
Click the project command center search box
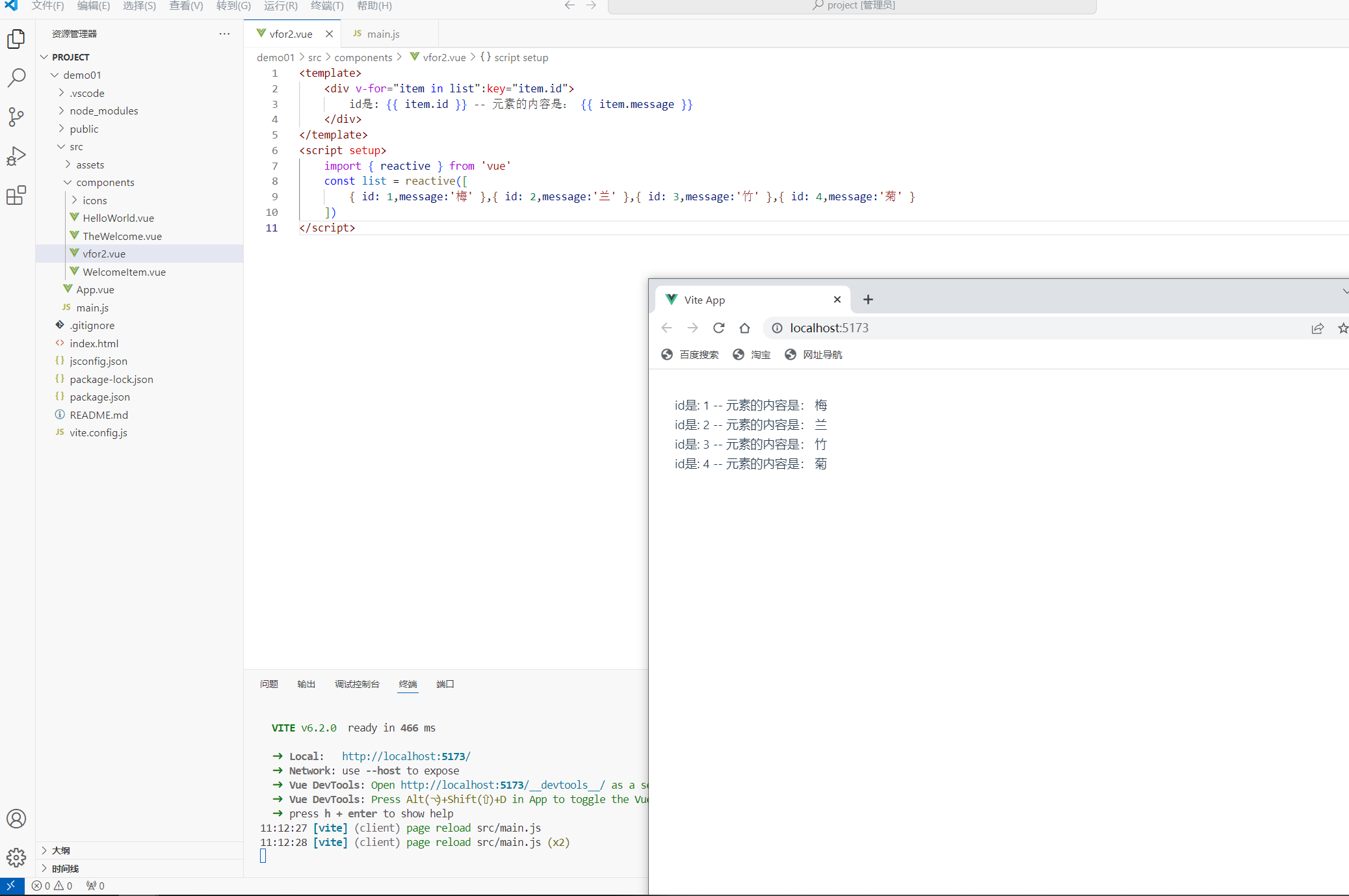pos(852,6)
